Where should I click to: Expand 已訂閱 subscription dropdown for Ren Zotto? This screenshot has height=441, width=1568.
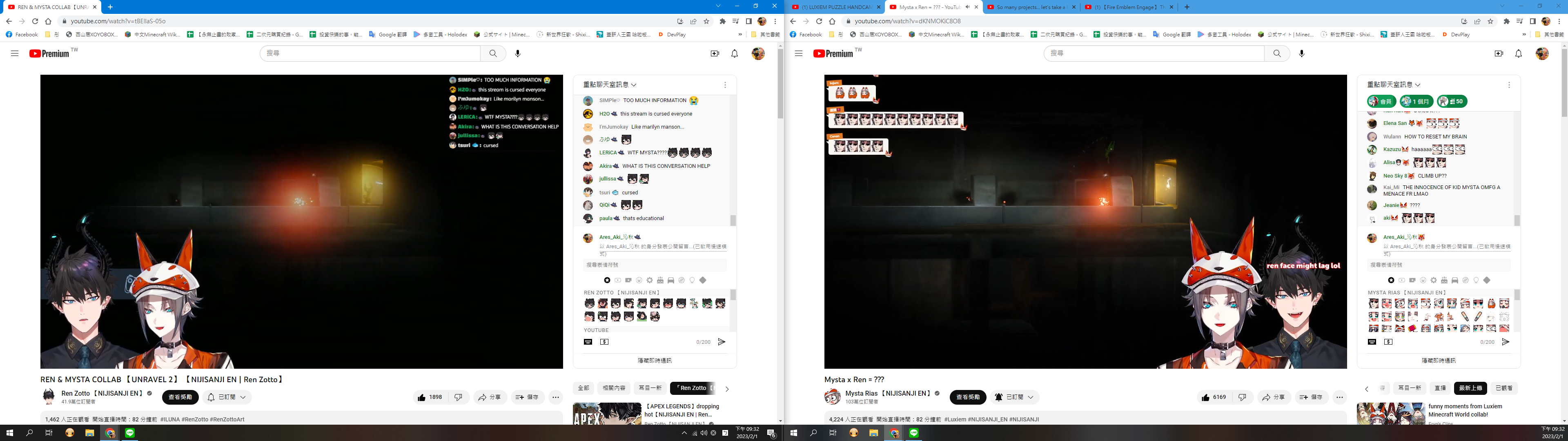point(227,397)
